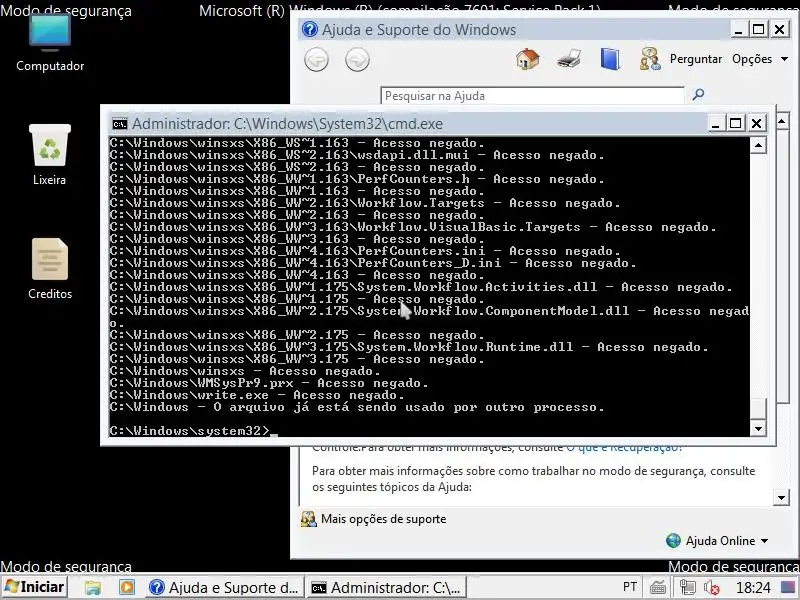This screenshot has width=800, height=600.
Task: Click the PT language indicator
Action: point(630,587)
